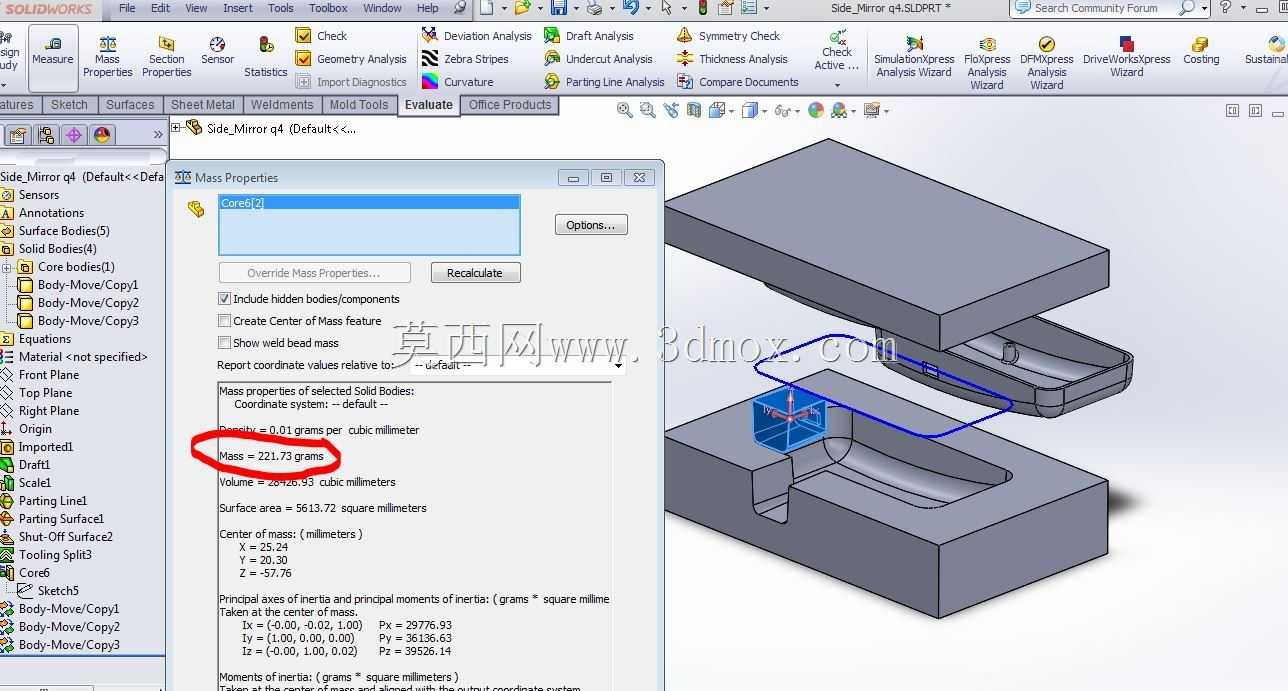
Task: Open DimXpertManager tab icon
Action: point(73,135)
